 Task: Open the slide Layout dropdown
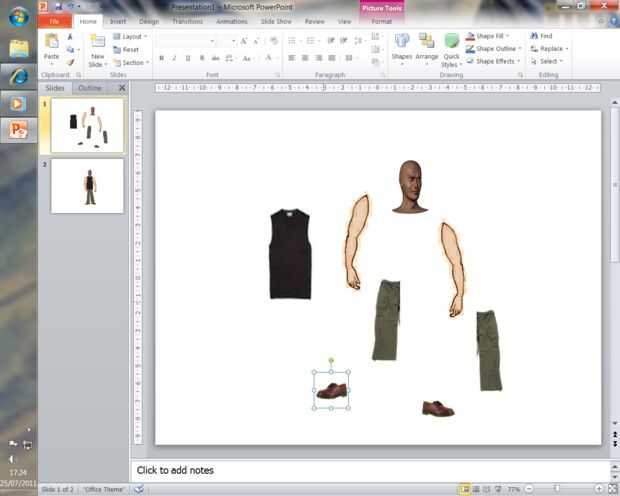130,36
